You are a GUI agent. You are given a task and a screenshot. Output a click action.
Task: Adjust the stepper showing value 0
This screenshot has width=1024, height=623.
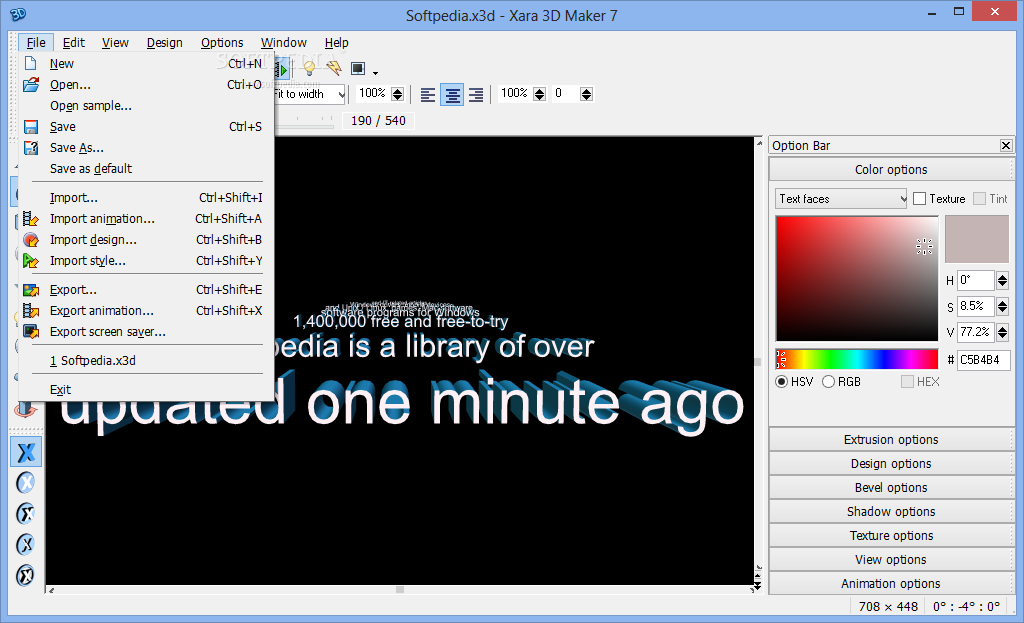point(586,94)
